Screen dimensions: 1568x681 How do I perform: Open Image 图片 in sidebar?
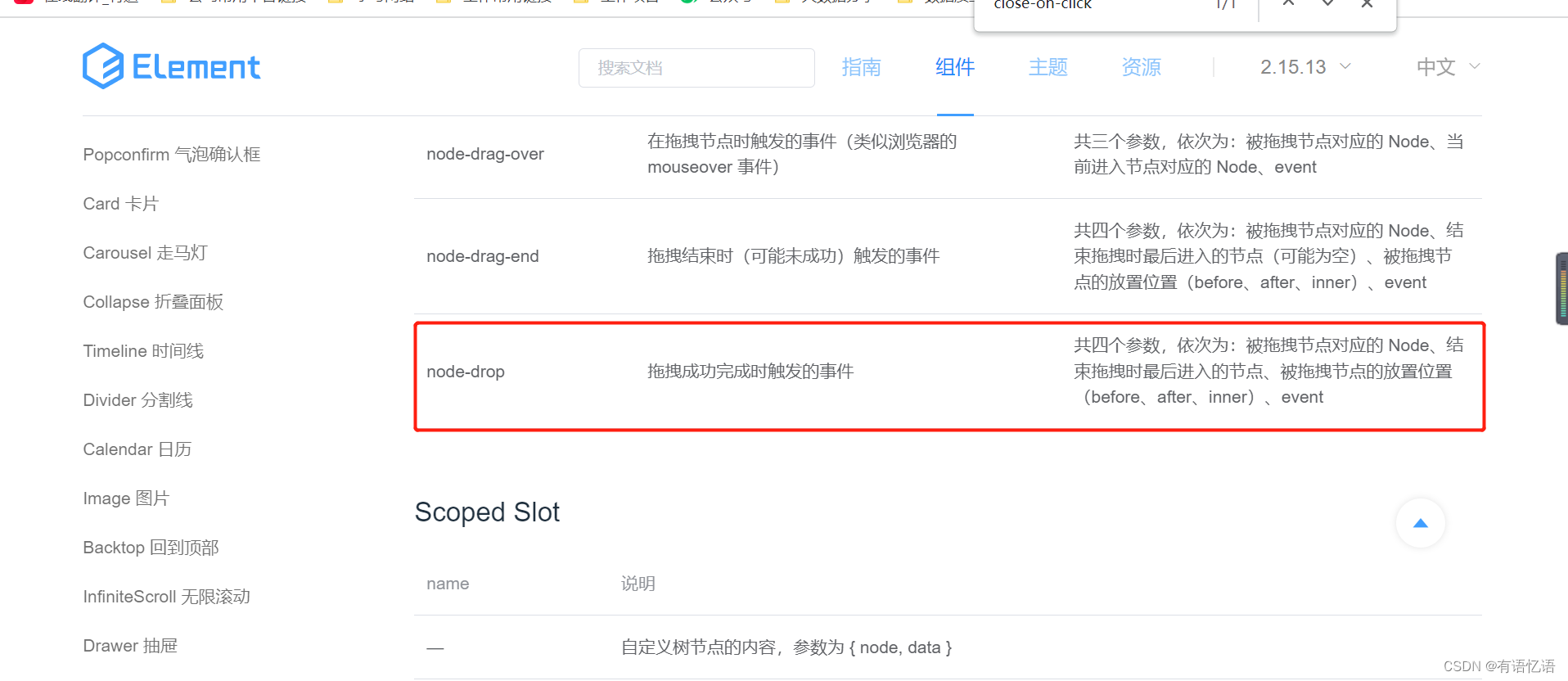pyautogui.click(x=126, y=498)
